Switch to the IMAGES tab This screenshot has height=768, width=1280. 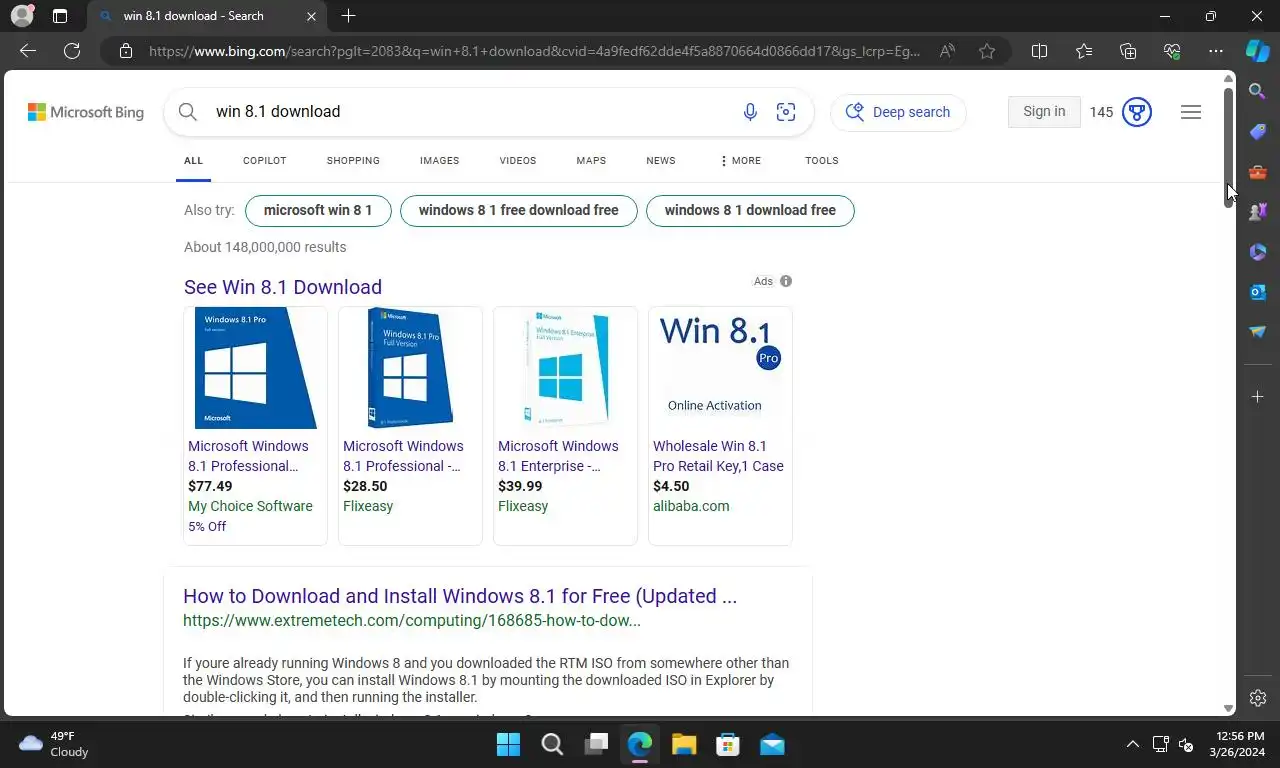tap(439, 161)
